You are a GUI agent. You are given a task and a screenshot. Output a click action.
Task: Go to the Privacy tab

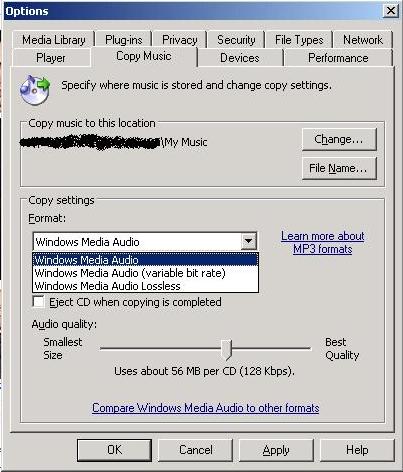click(180, 40)
